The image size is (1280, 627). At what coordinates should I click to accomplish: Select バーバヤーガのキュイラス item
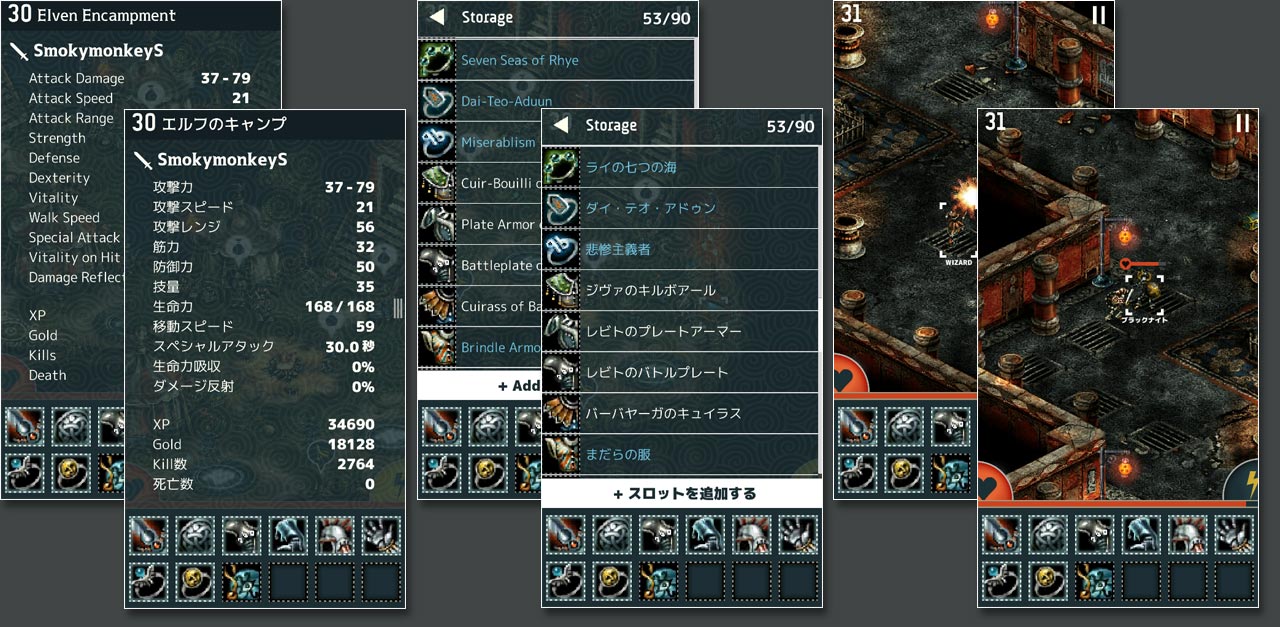coord(680,413)
